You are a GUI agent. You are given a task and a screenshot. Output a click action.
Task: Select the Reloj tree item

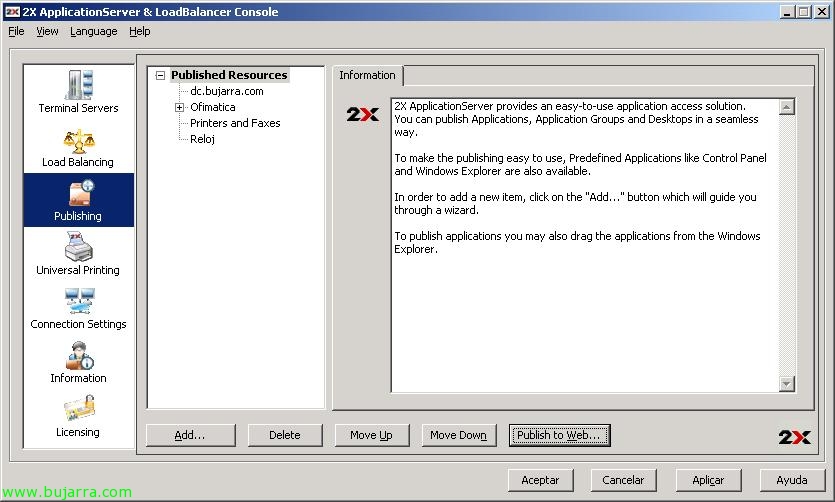[x=202, y=139]
